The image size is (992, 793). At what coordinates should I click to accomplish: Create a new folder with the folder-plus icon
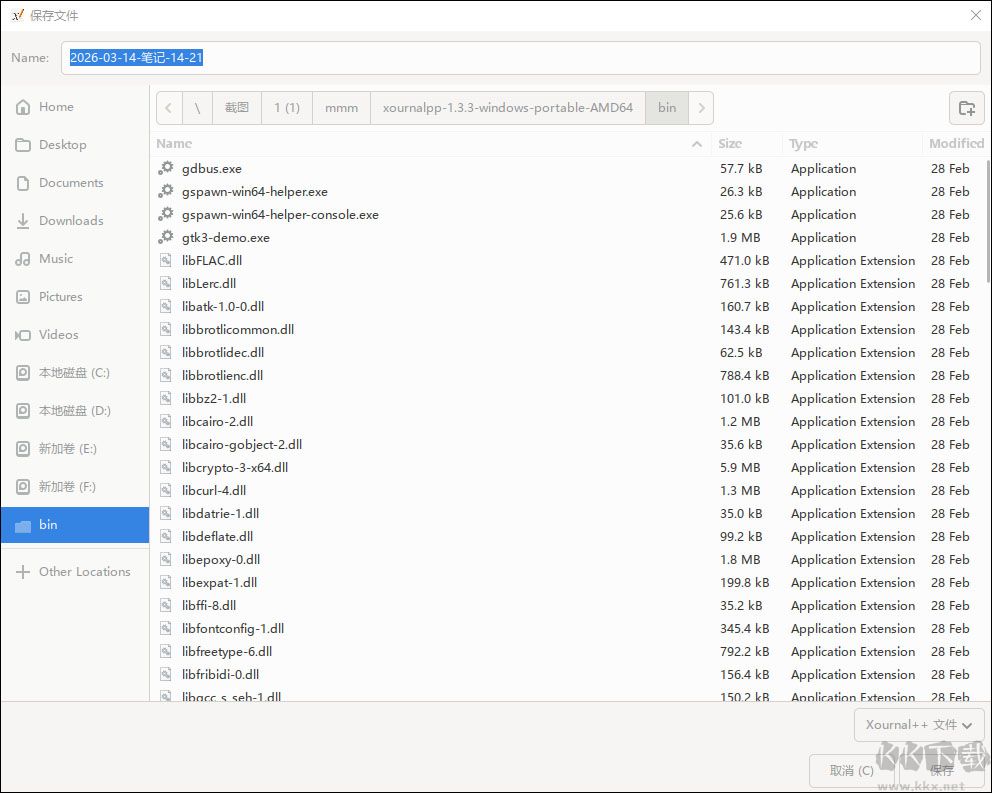pyautogui.click(x=967, y=108)
